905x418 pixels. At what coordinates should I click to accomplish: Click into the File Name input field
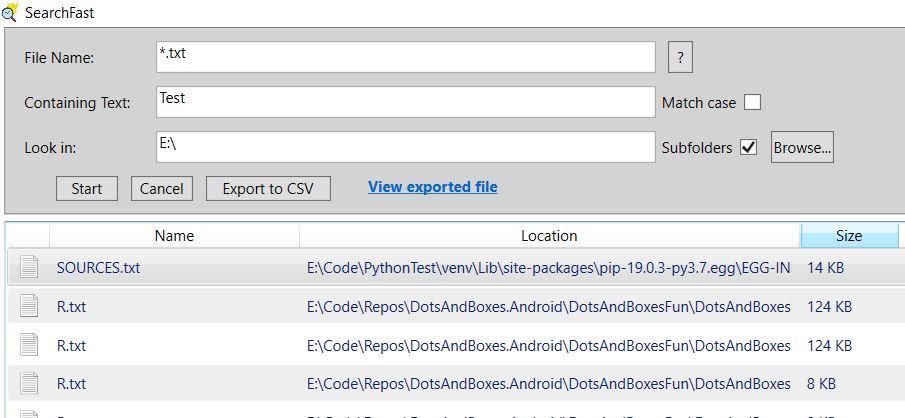405,57
